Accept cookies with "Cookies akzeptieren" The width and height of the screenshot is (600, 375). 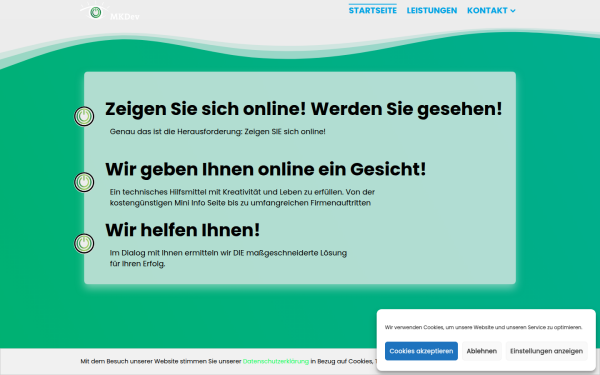421,351
